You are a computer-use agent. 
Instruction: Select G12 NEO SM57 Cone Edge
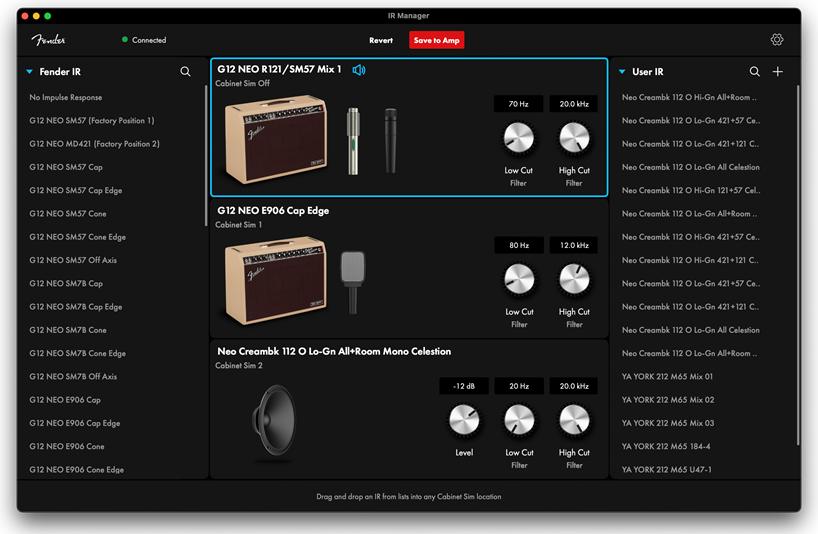[x=77, y=237]
